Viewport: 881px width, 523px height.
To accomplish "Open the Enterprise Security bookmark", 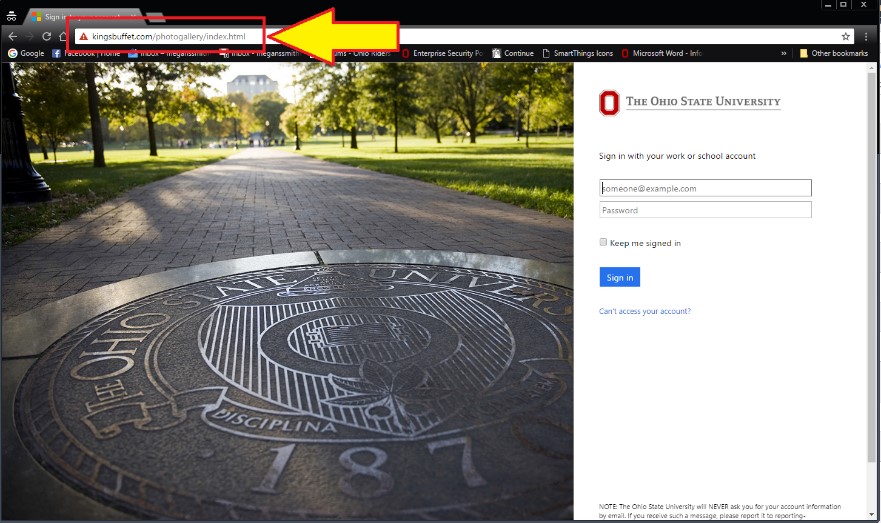I will [442, 53].
